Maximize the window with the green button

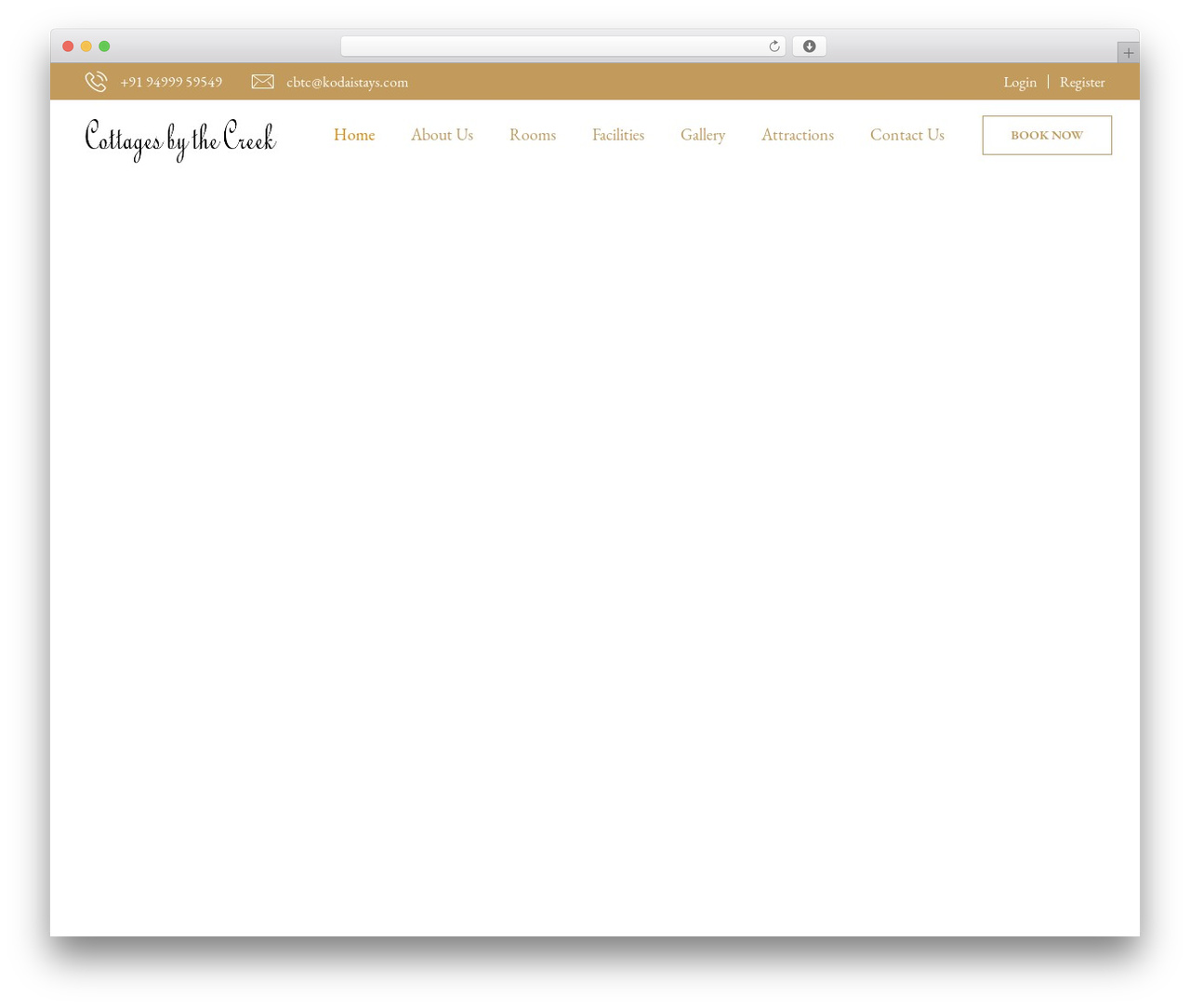coord(104,46)
